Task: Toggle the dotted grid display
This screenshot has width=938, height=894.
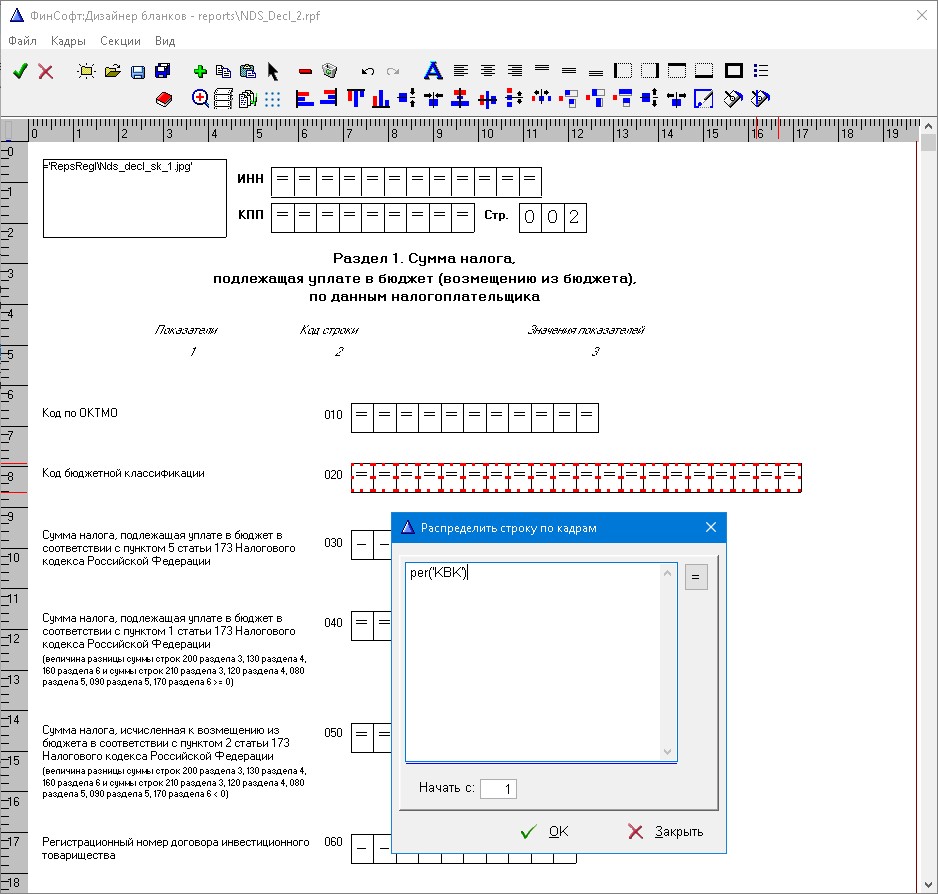Action: [x=273, y=98]
